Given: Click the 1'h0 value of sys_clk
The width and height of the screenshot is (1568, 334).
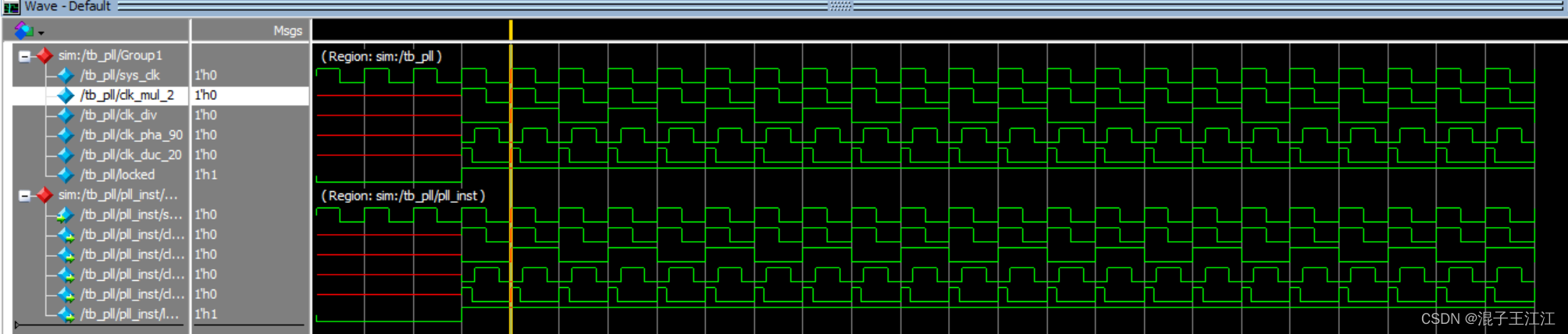Looking at the screenshot, I should click(205, 75).
